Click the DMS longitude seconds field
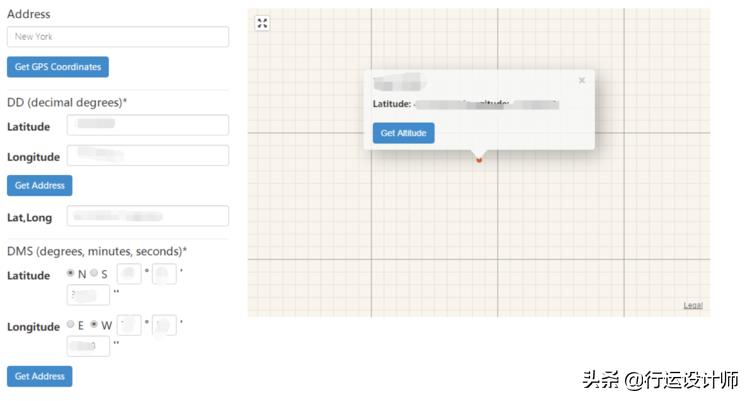This screenshot has width=750, height=401. click(x=88, y=346)
